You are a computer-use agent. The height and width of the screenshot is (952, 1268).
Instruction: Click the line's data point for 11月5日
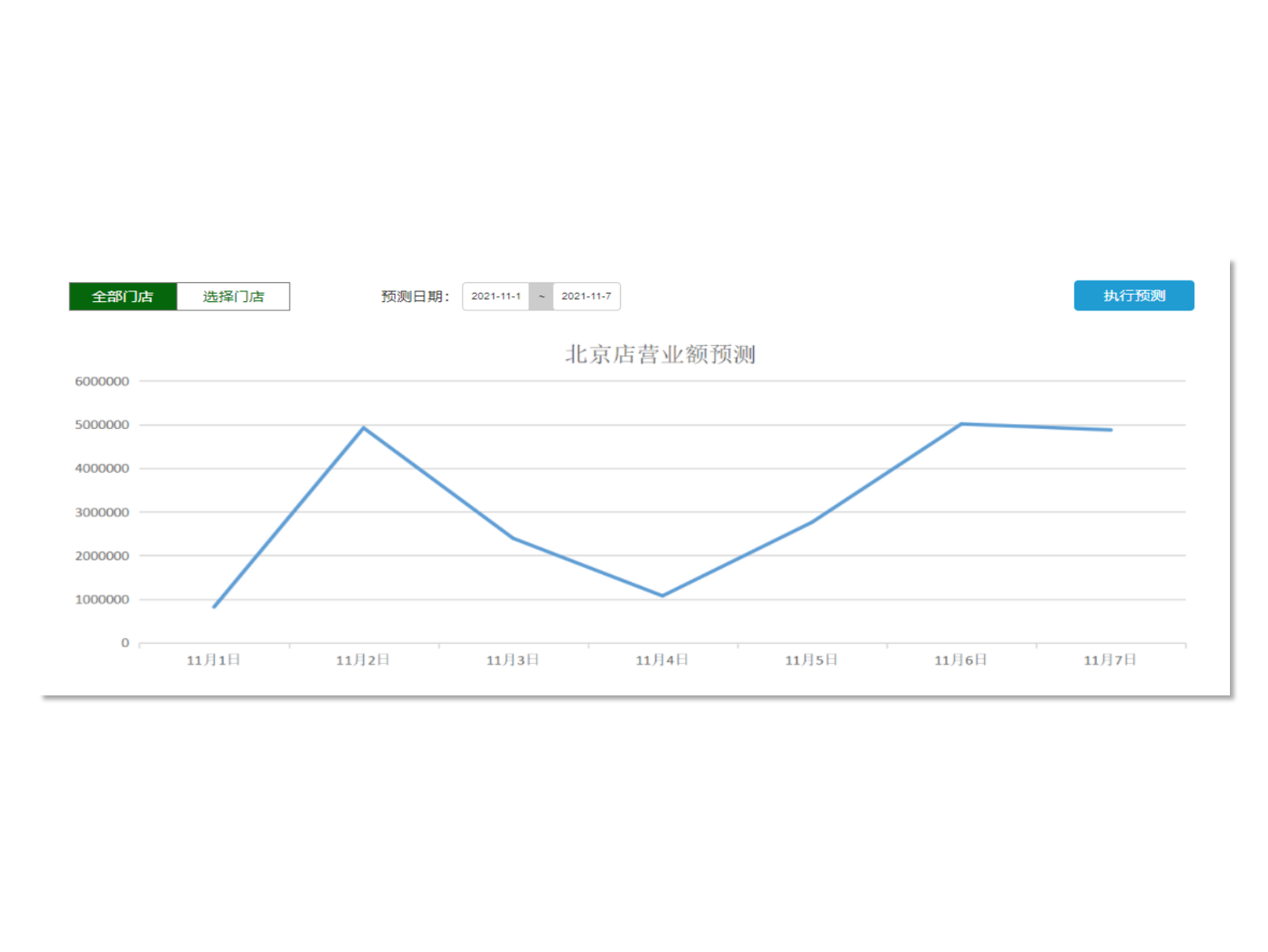(811, 522)
